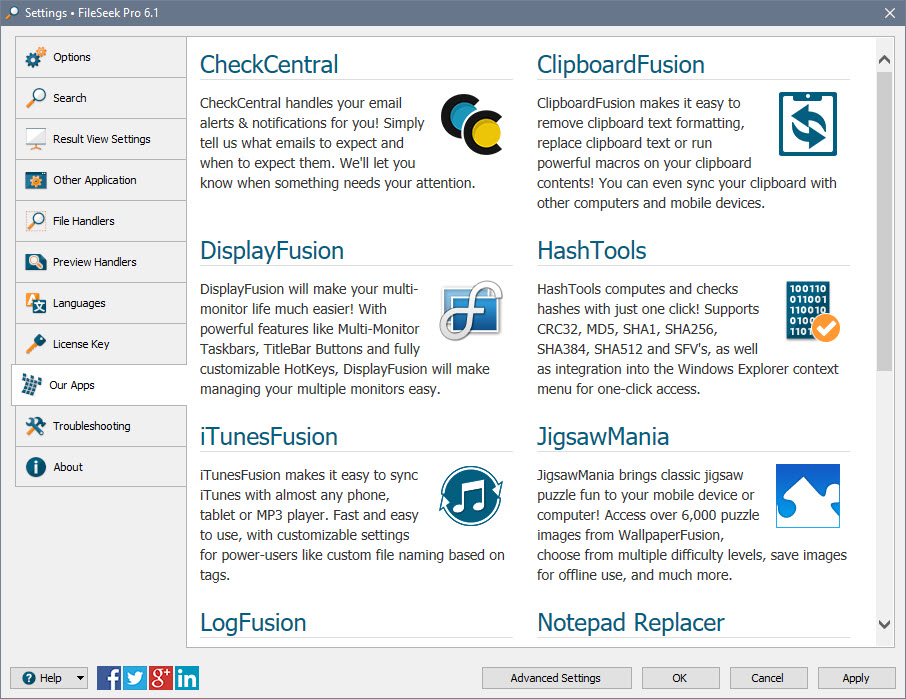
Task: Click the Result View Settings monitor icon
Action: pos(36,139)
